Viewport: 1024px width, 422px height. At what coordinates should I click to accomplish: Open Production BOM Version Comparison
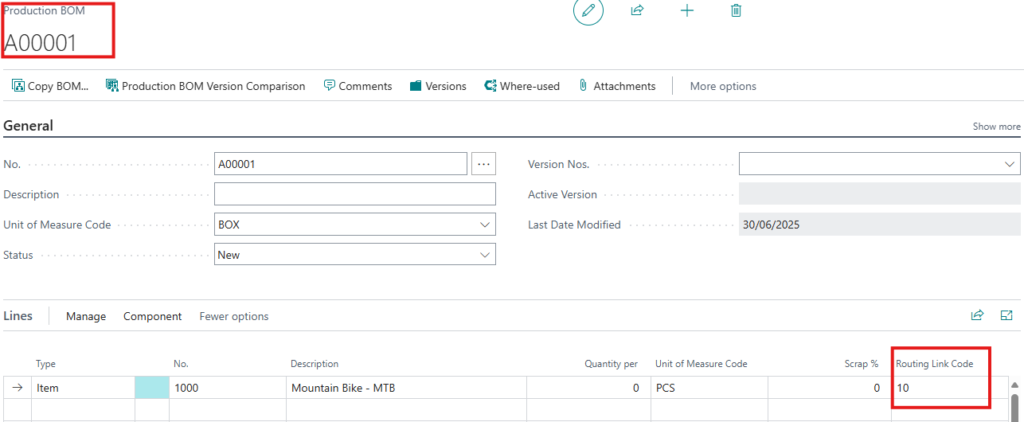pos(205,86)
